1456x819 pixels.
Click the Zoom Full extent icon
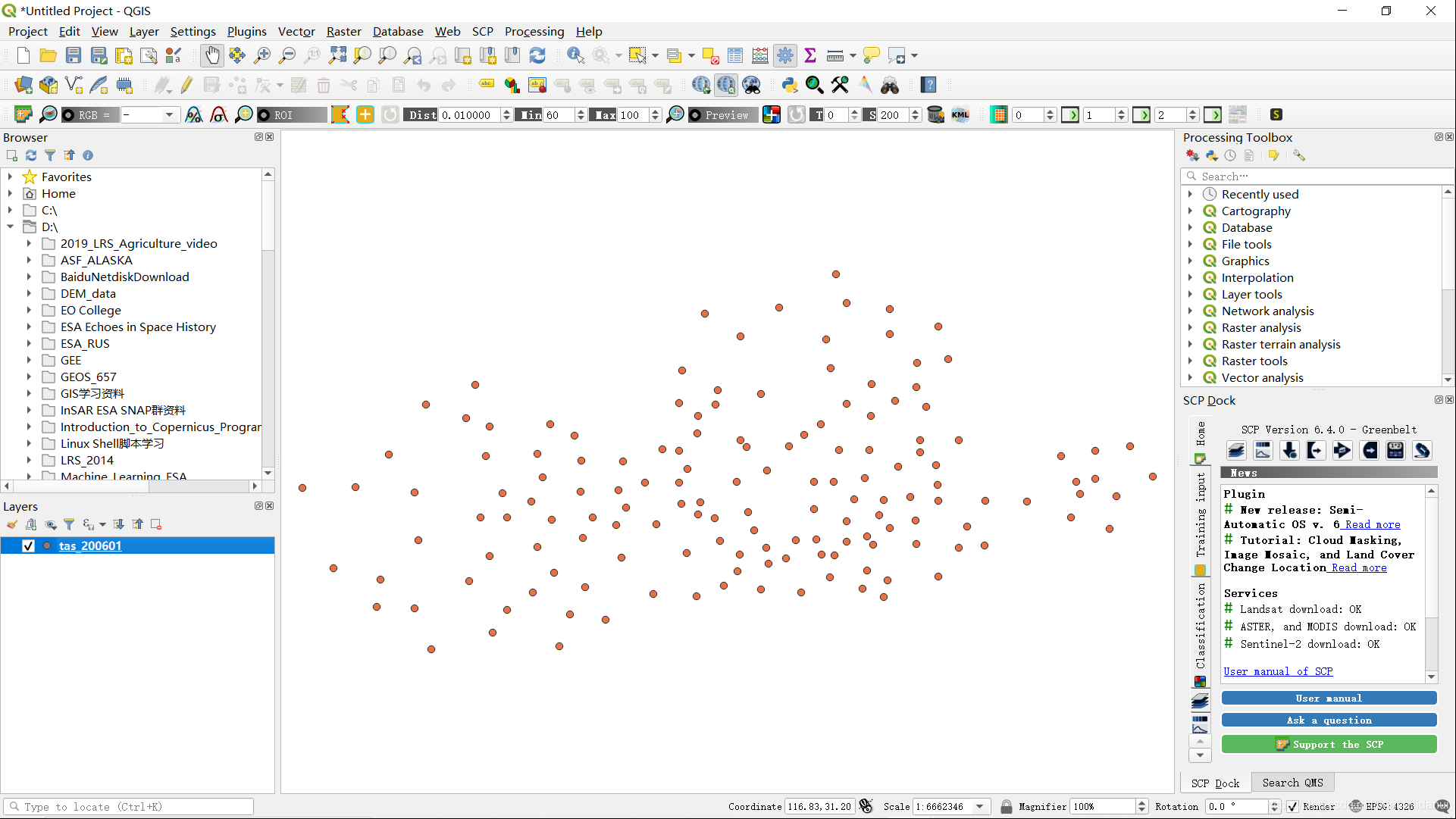click(337, 55)
